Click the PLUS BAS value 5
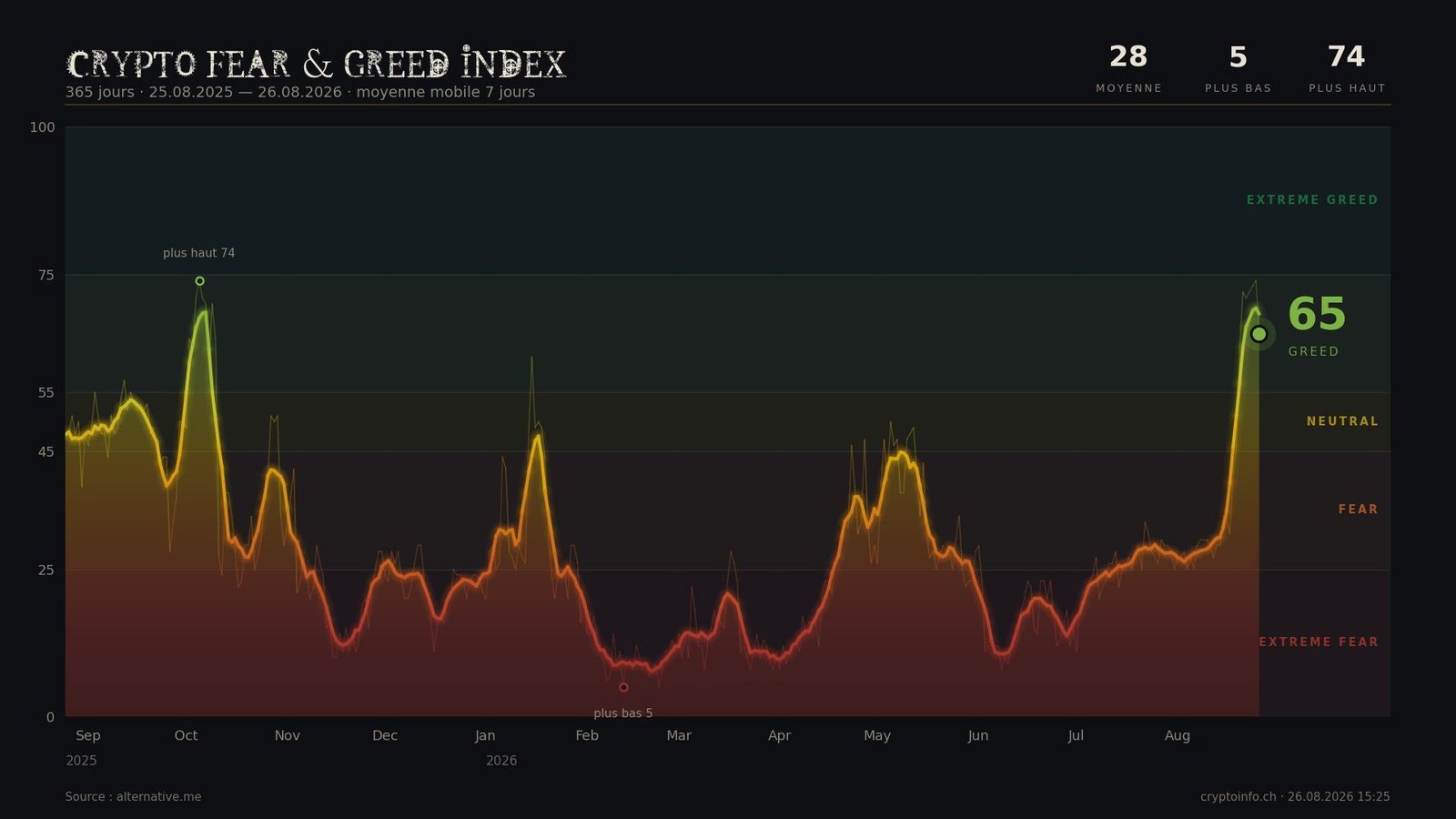Image resolution: width=1456 pixels, height=819 pixels. click(x=1239, y=57)
